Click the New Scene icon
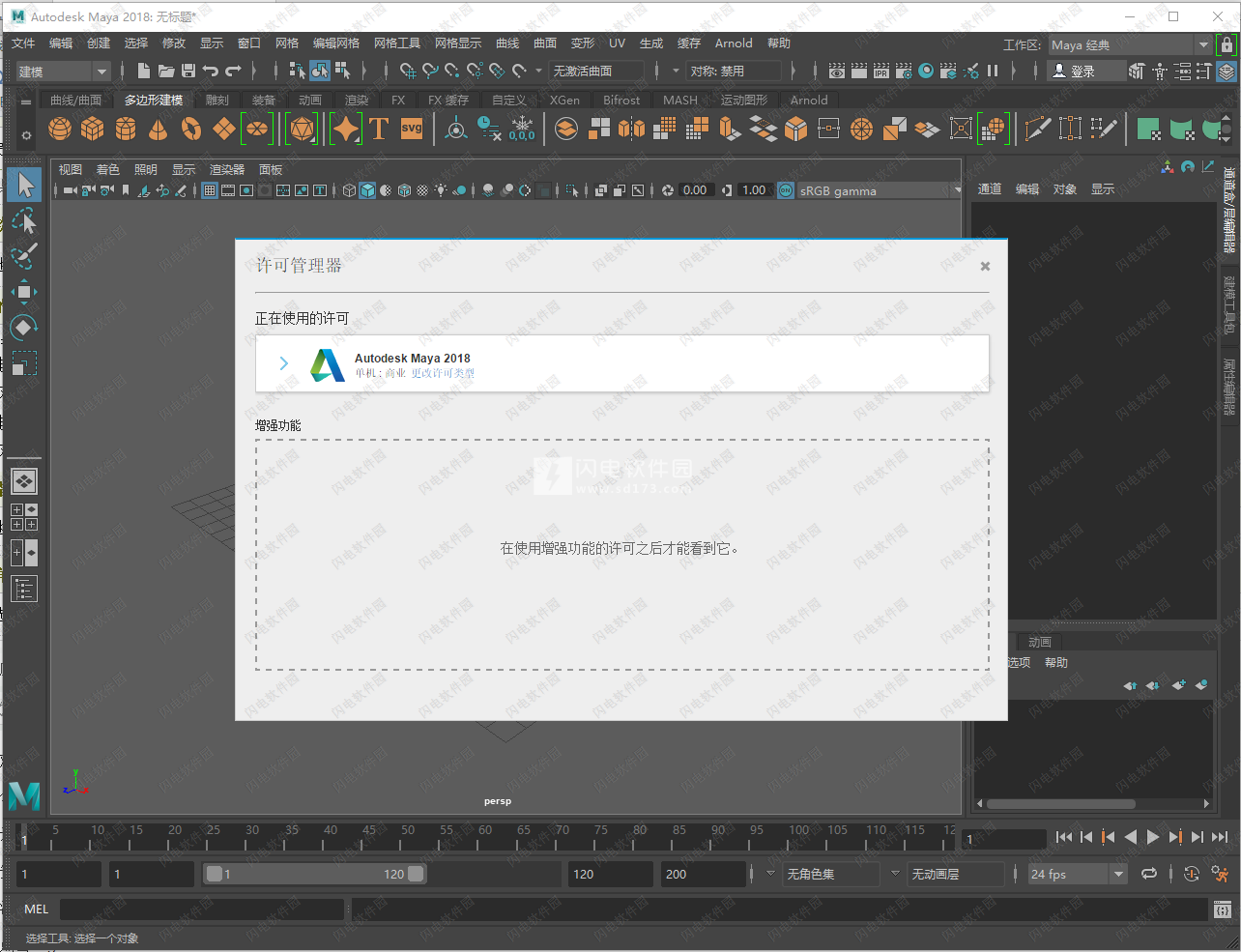The width and height of the screenshot is (1241, 952). coord(144,71)
